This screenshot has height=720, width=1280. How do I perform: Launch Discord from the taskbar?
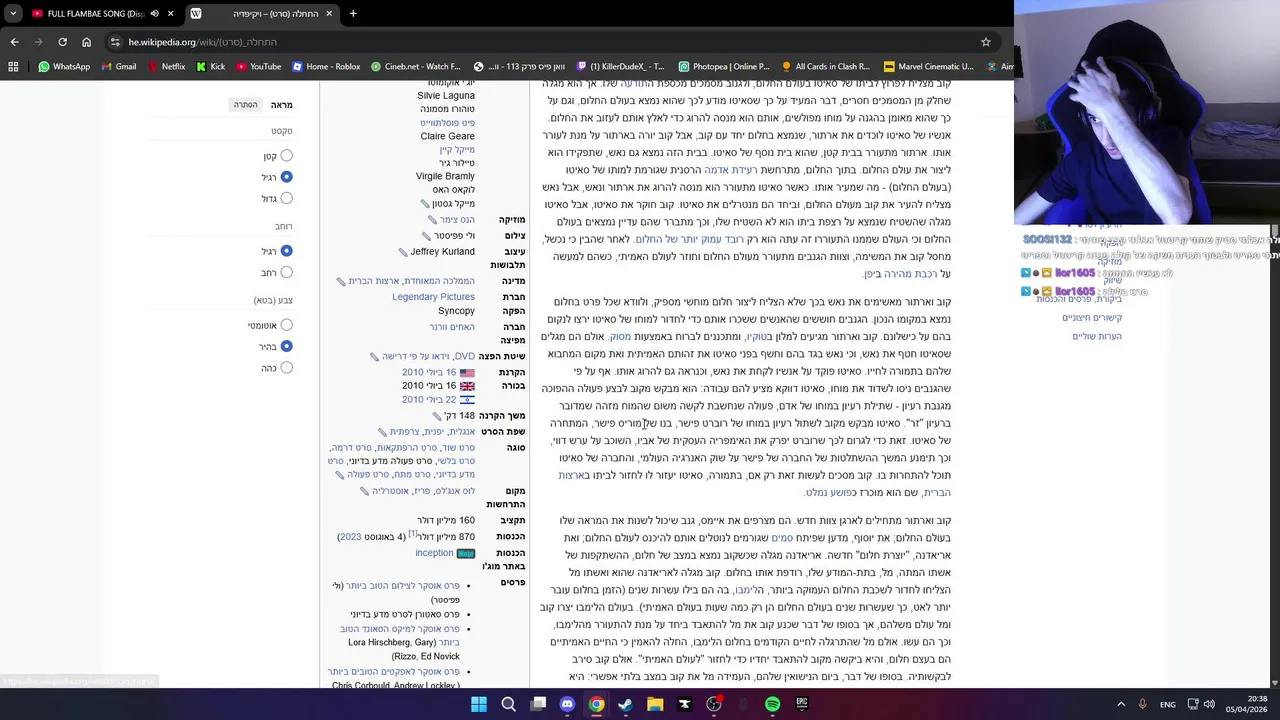(x=567, y=704)
